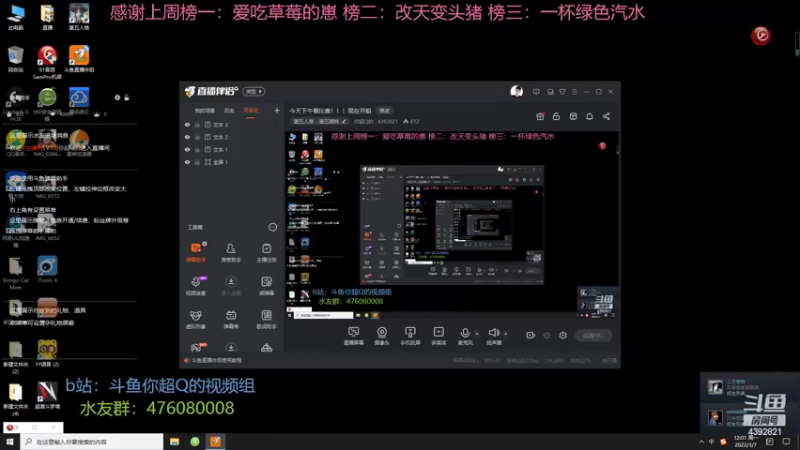Image resolution: width=800 pixels, height=450 pixels.
Task: Add 摄像头 camera source
Action: (x=382, y=336)
